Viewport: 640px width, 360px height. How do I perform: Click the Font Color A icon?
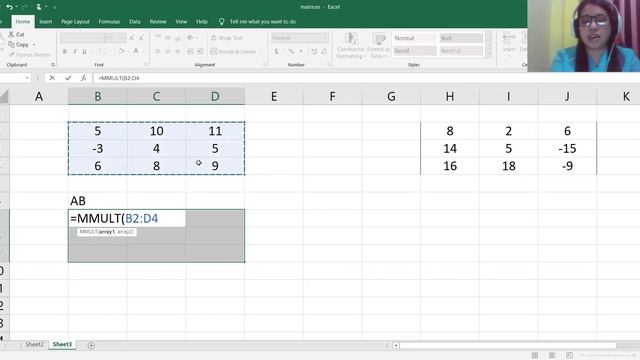point(136,51)
